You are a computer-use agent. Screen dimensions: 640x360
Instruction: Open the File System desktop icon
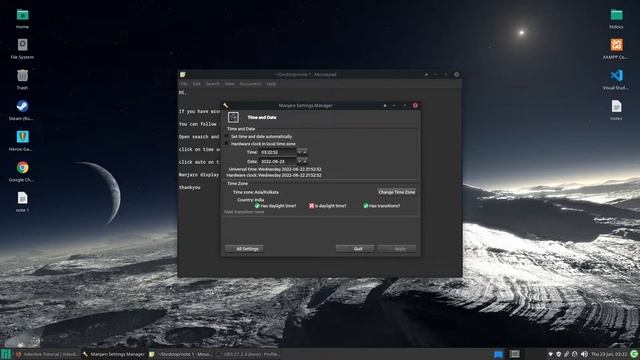point(22,46)
